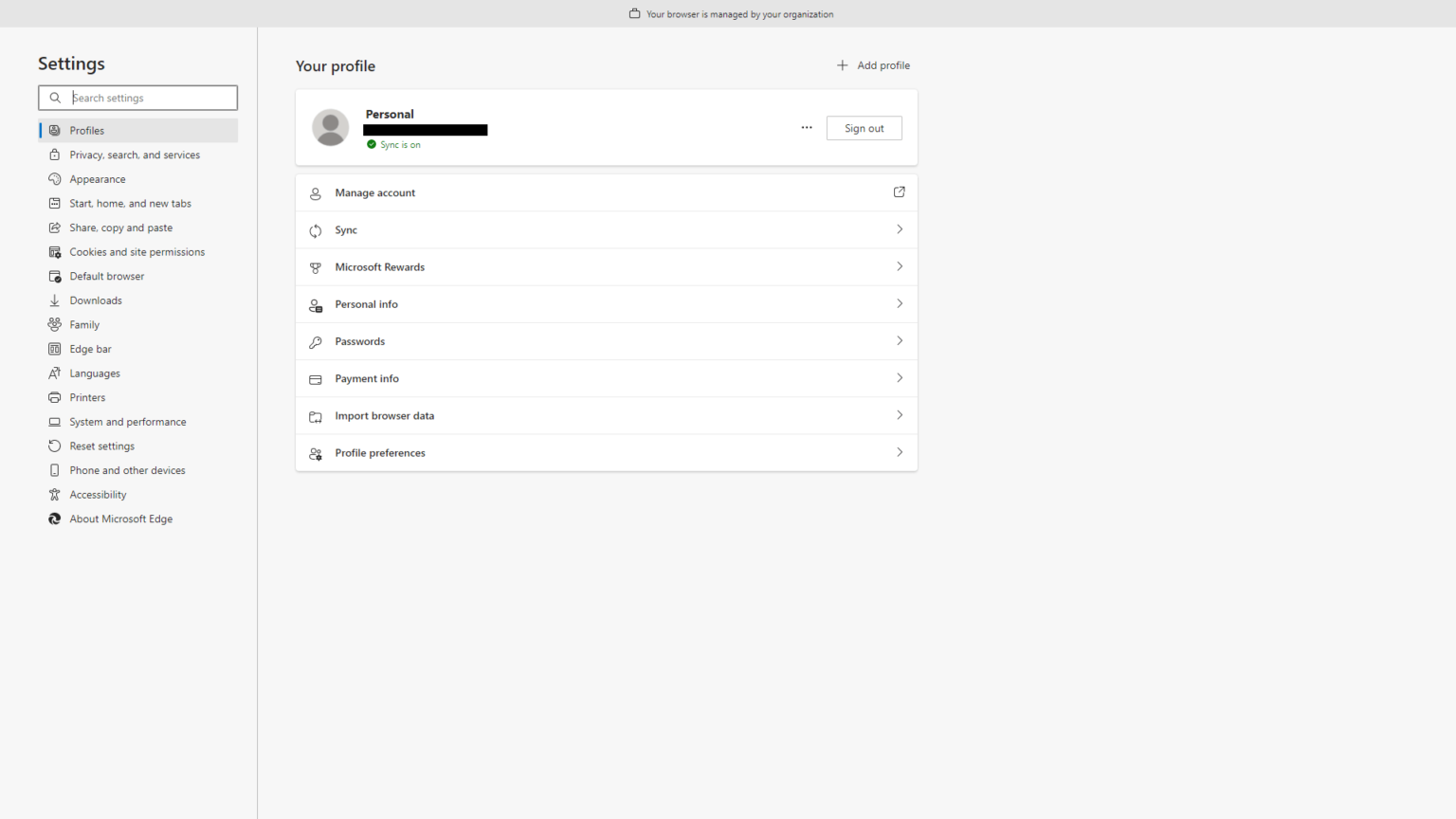The height and width of the screenshot is (819, 1456).
Task: Click the Sync circular arrows icon
Action: click(315, 229)
